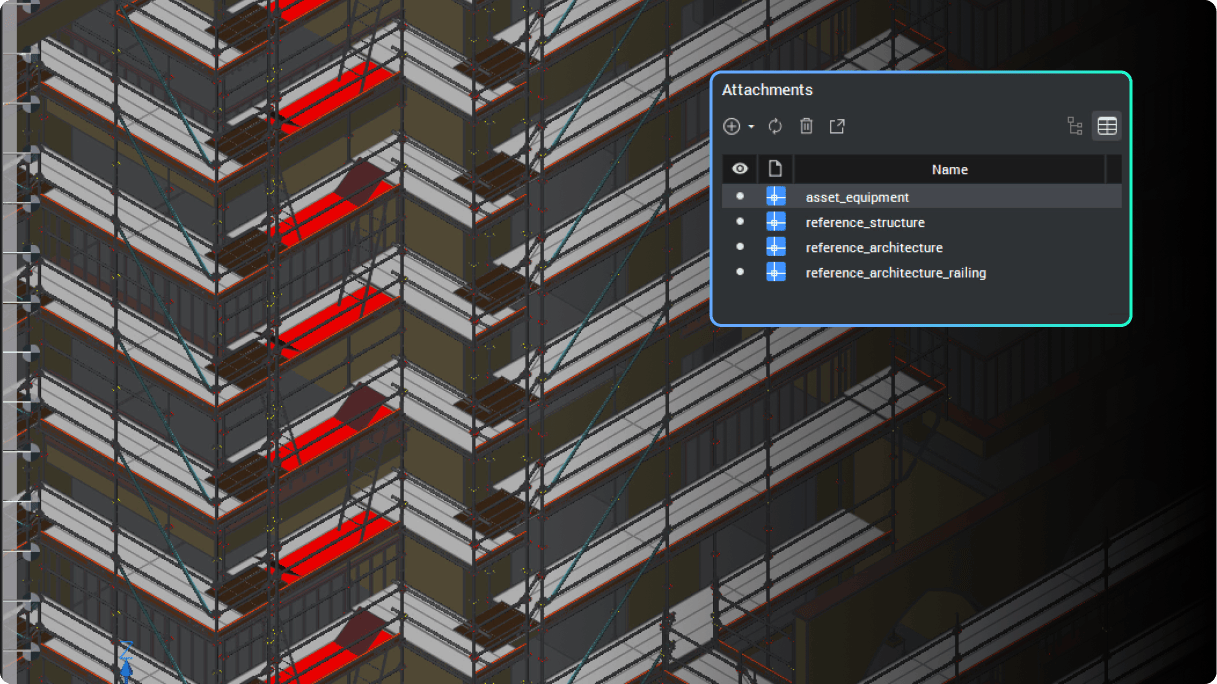Hide the reference_structure attachment

pos(739,221)
